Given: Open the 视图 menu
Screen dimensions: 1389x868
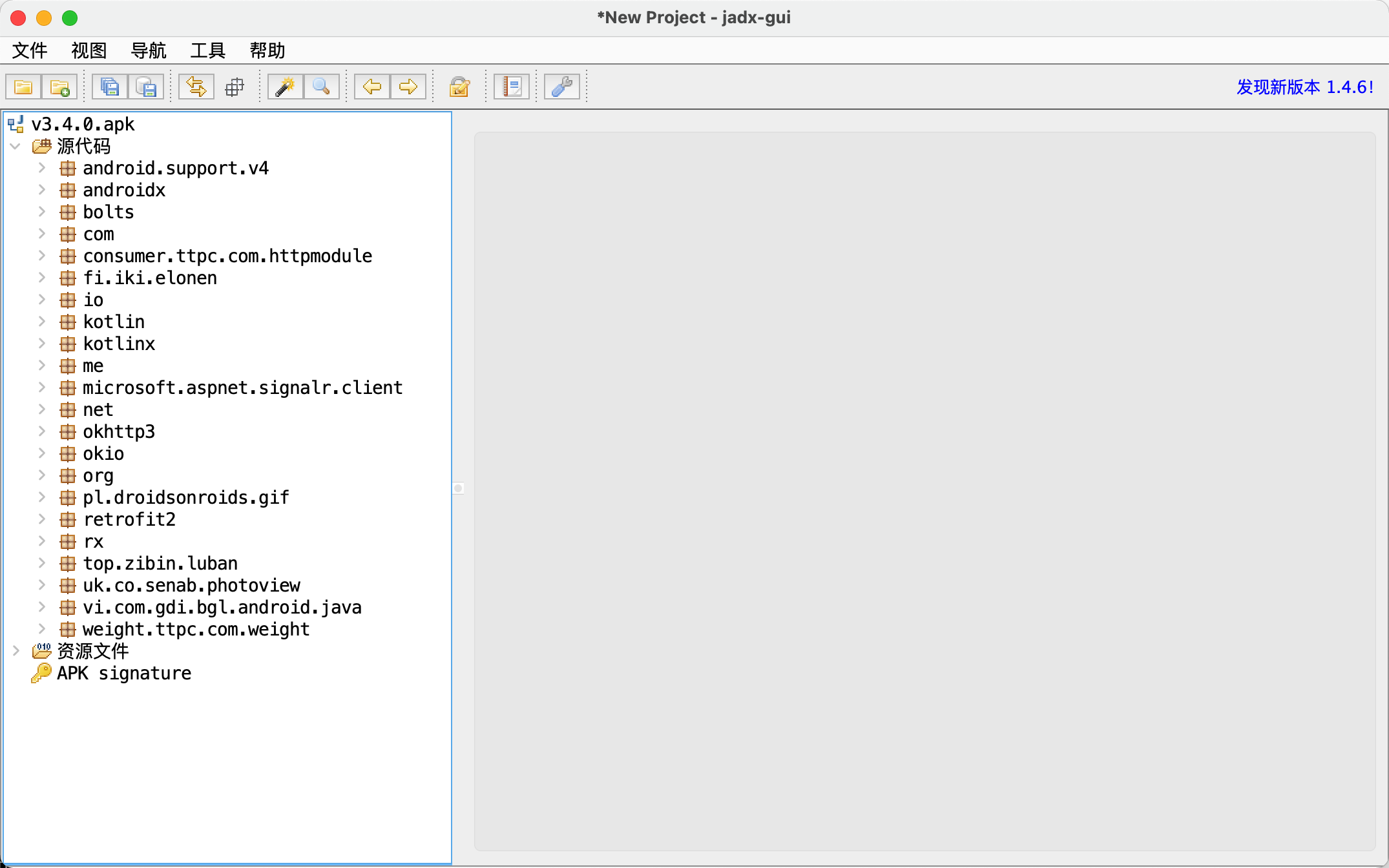Looking at the screenshot, I should 89,50.
